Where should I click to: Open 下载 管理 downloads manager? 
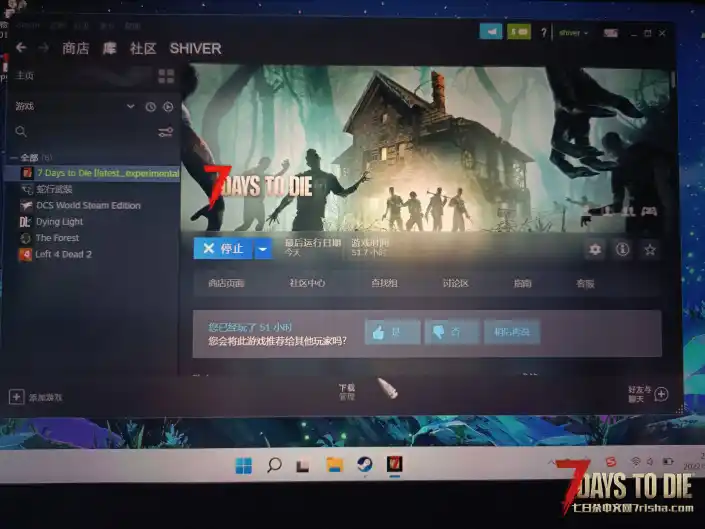[347, 392]
